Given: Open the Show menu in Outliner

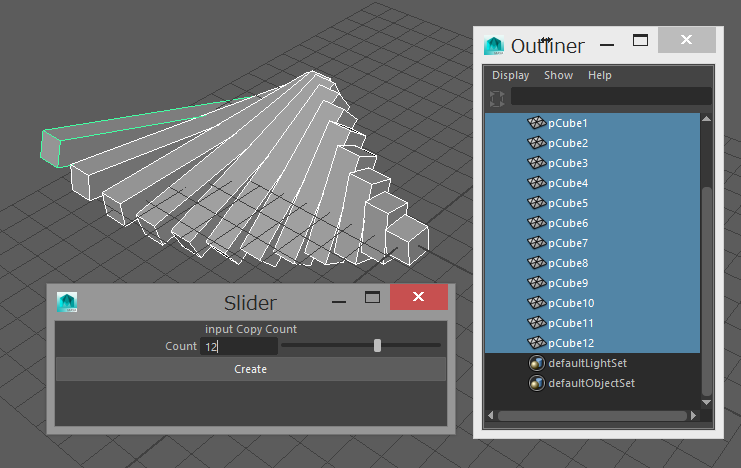Looking at the screenshot, I should 558,75.
